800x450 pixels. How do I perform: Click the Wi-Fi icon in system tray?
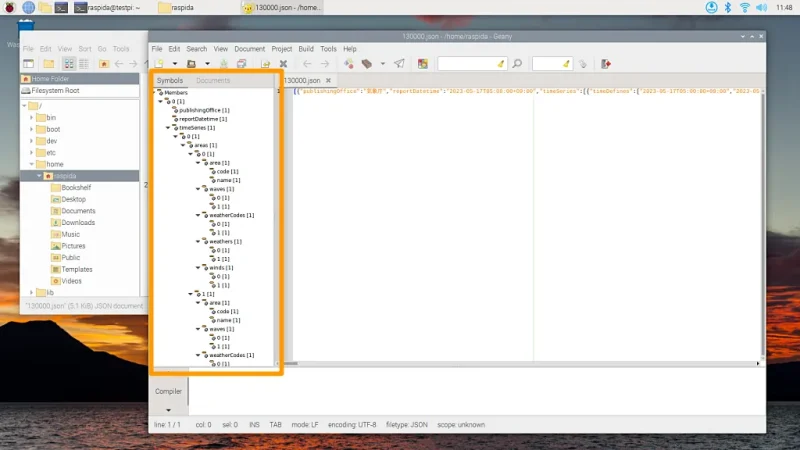[x=745, y=7]
